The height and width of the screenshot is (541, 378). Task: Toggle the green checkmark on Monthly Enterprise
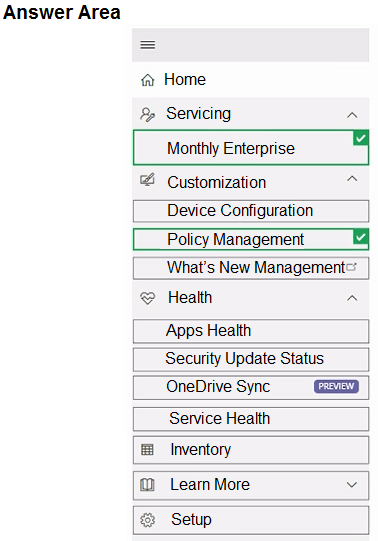[x=361, y=138]
